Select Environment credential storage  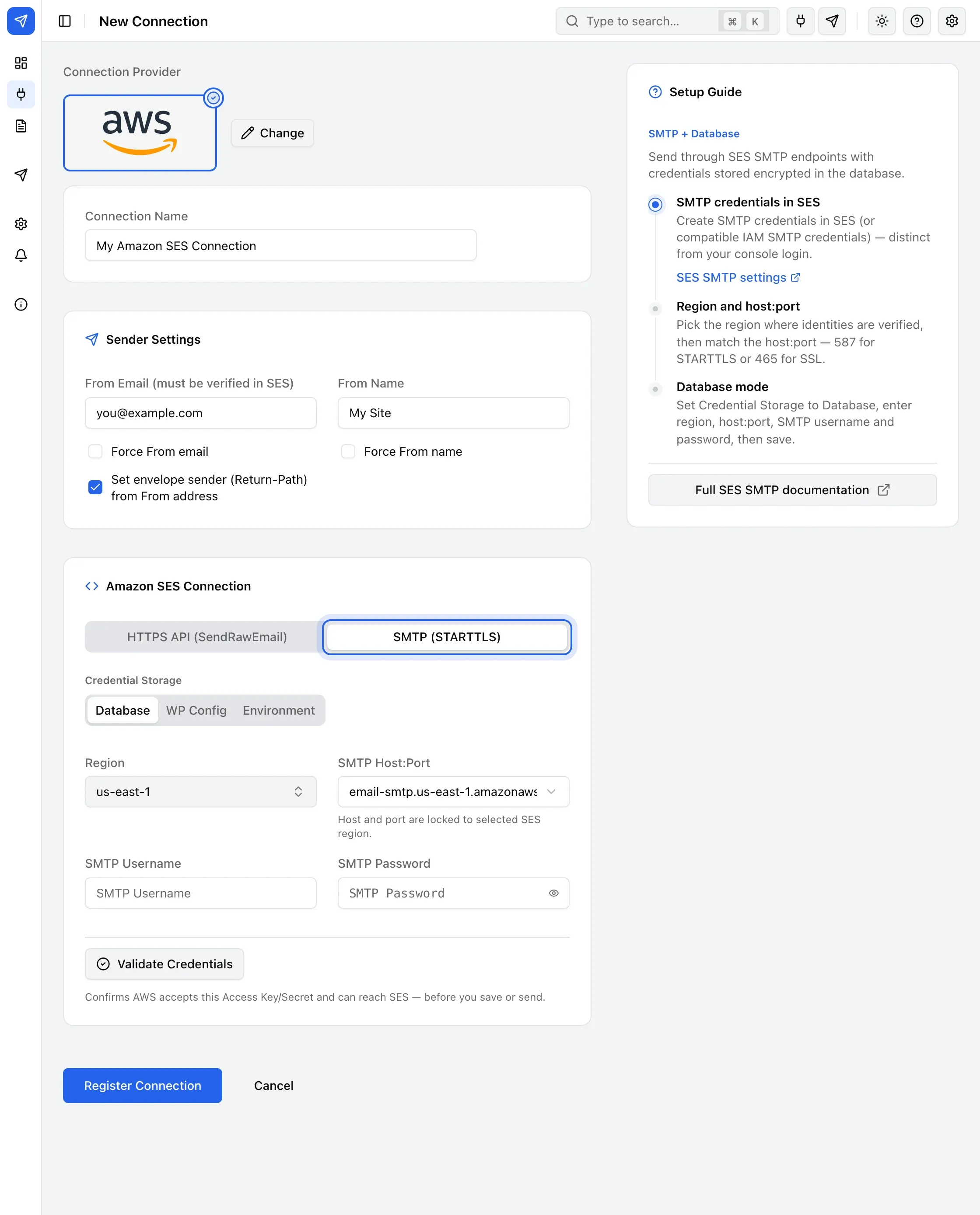(279, 710)
